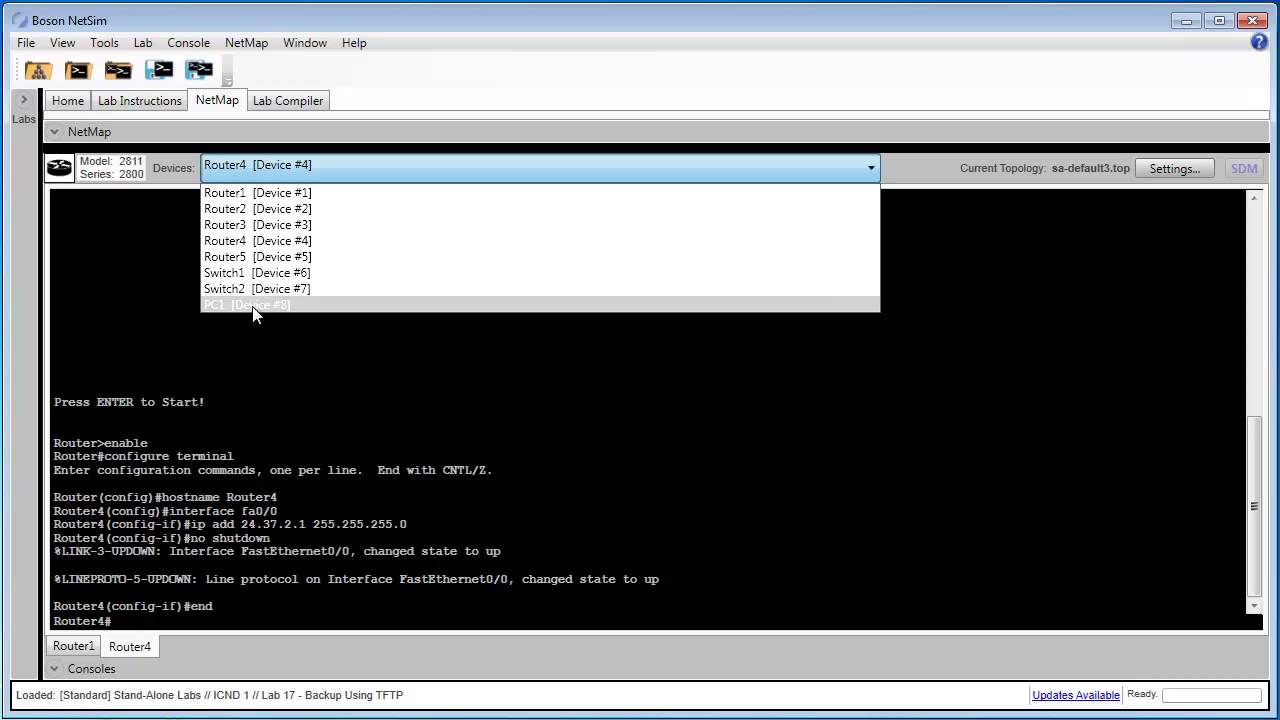Switch to the Home tab
1280x720 pixels.
(x=68, y=101)
